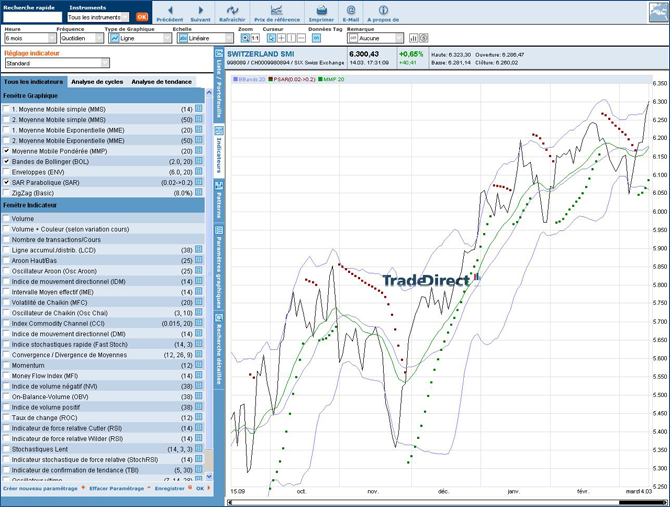Viewport: 670px width, 507px height.
Task: Click the Enregistrer link
Action: [170, 488]
